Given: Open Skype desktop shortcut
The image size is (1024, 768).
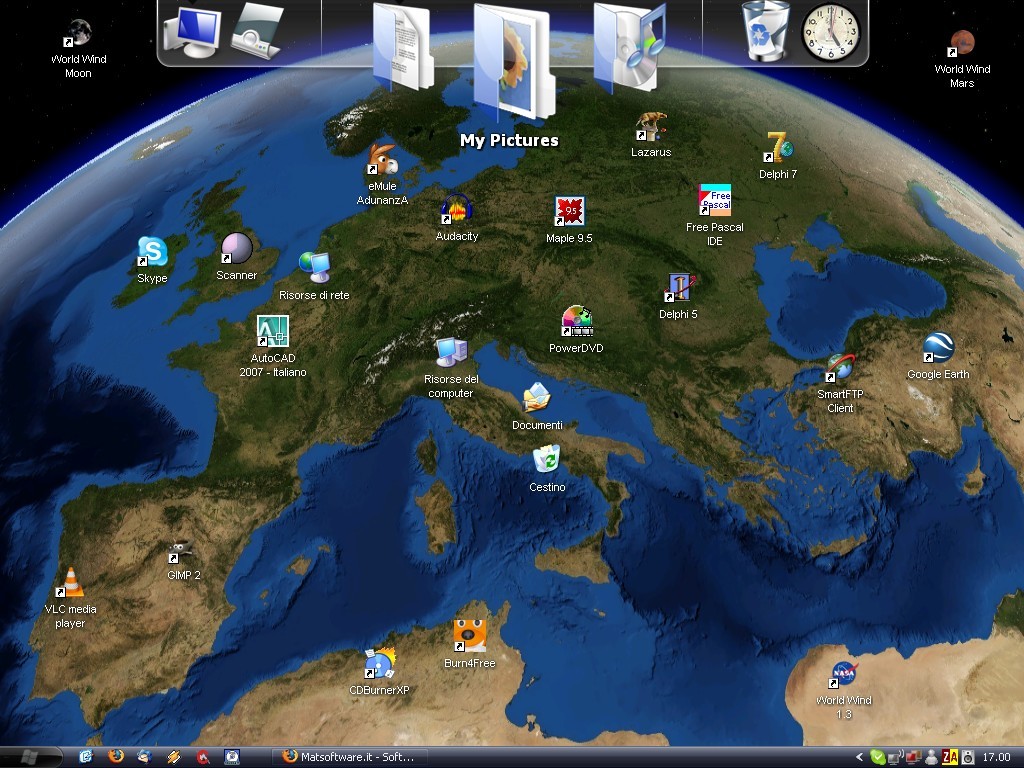Looking at the screenshot, I should pyautogui.click(x=152, y=260).
